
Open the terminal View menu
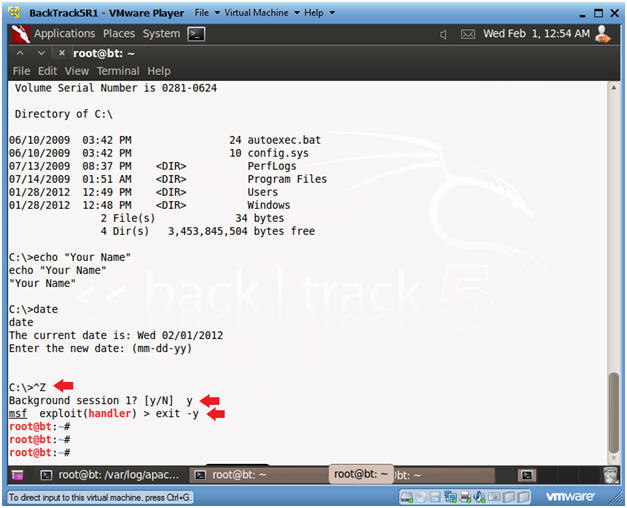coord(76,71)
